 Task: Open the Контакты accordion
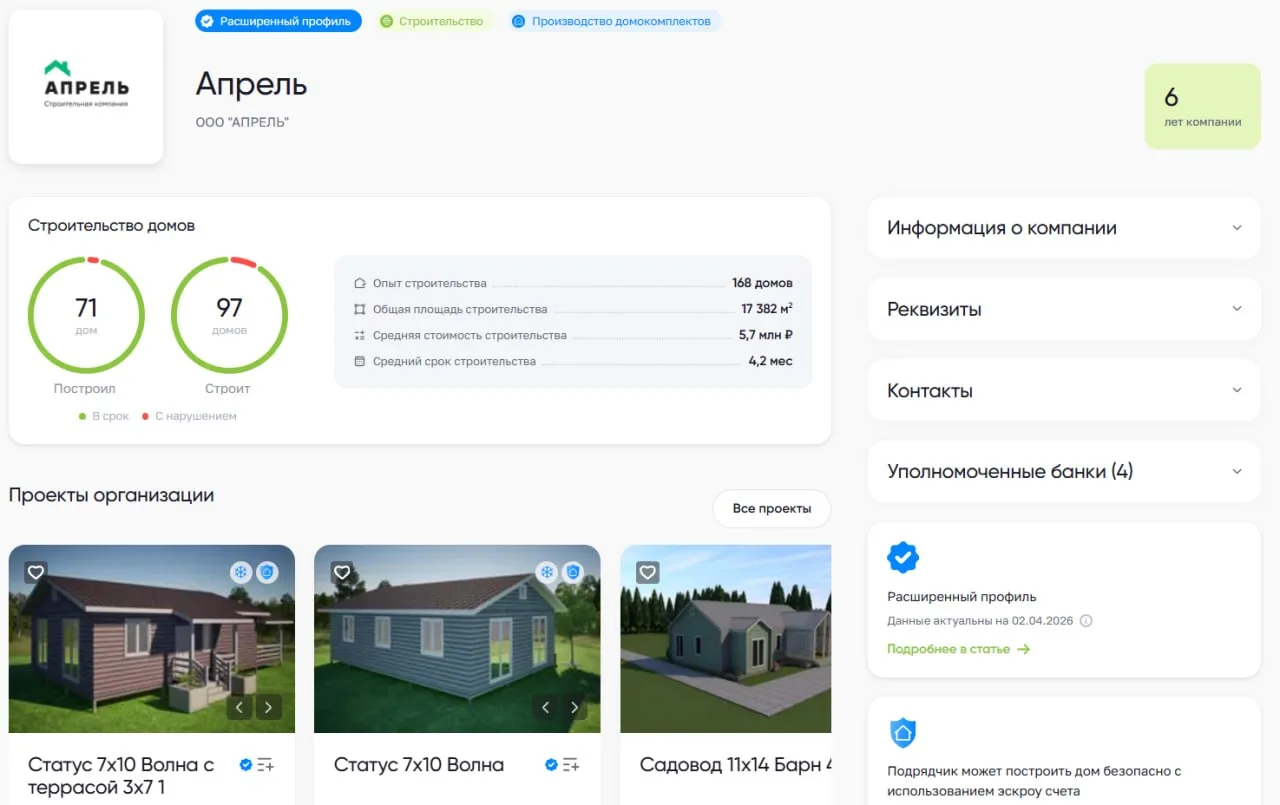[x=1063, y=391]
